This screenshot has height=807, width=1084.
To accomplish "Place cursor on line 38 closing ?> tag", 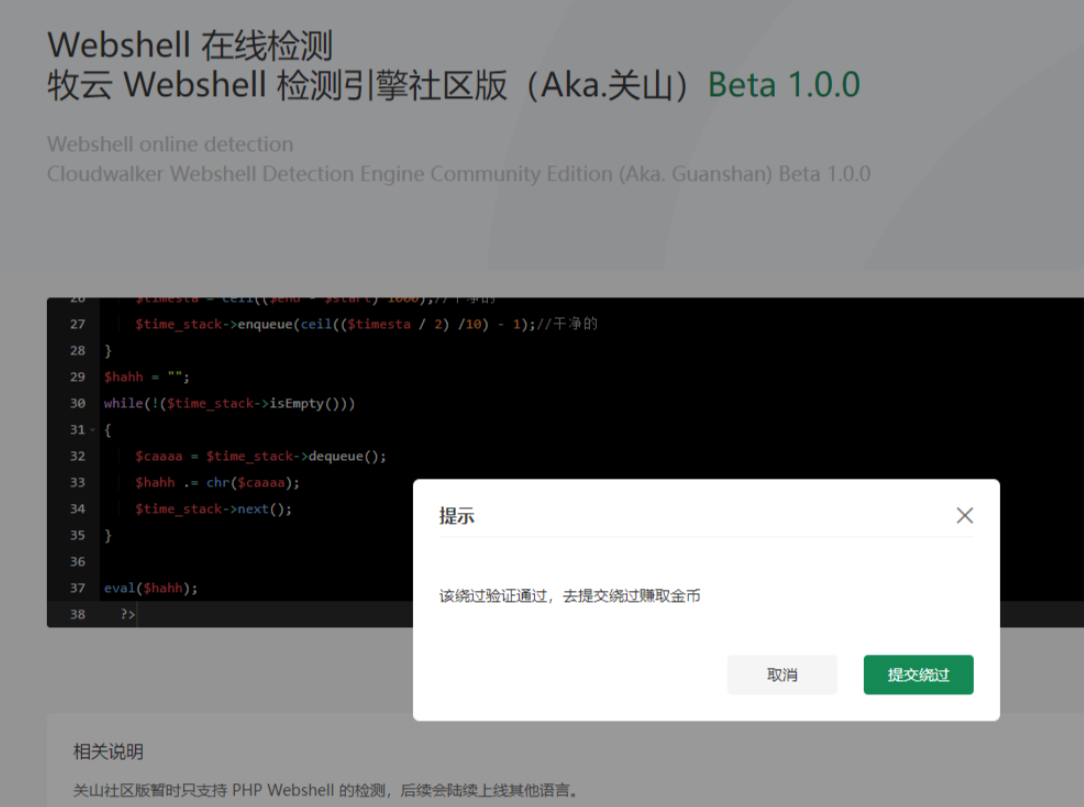I will coord(128,614).
